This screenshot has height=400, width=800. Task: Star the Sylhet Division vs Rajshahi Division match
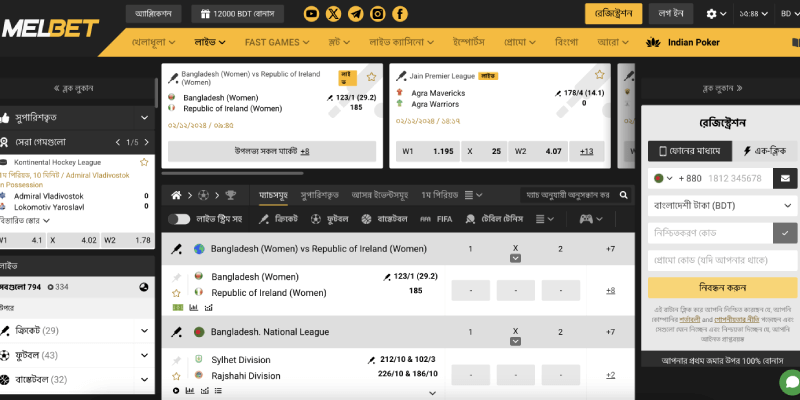click(x=176, y=376)
